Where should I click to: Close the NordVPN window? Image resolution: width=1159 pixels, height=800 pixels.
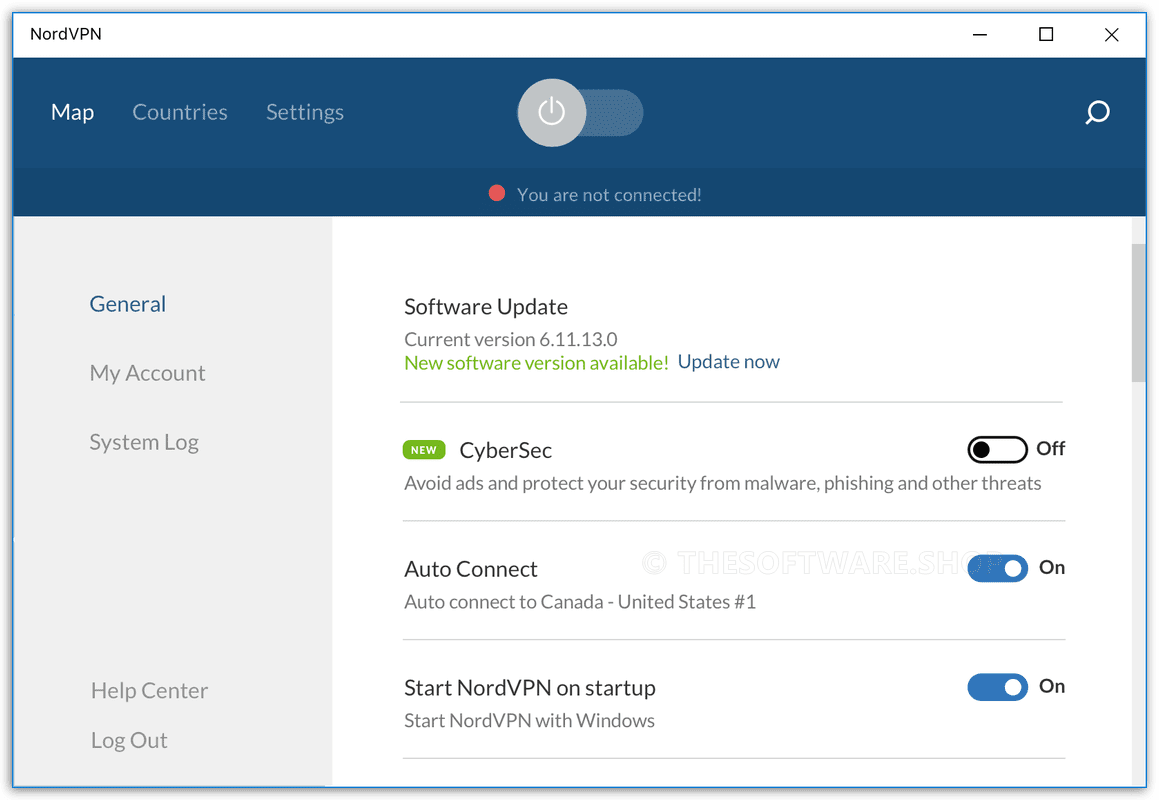1111,35
